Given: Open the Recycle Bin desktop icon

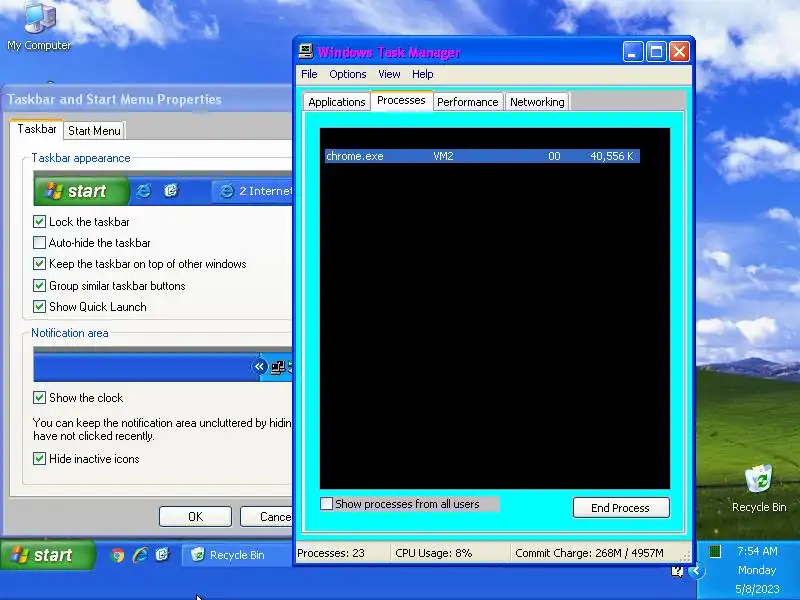Looking at the screenshot, I should [759, 489].
